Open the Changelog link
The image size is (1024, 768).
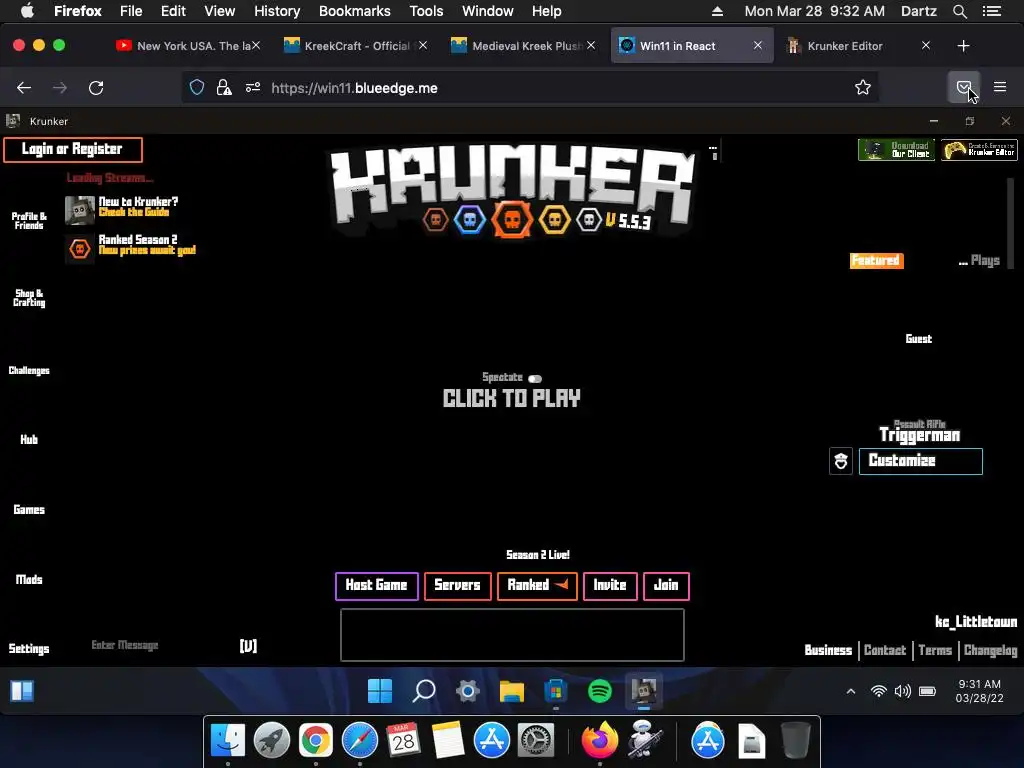pyautogui.click(x=991, y=650)
